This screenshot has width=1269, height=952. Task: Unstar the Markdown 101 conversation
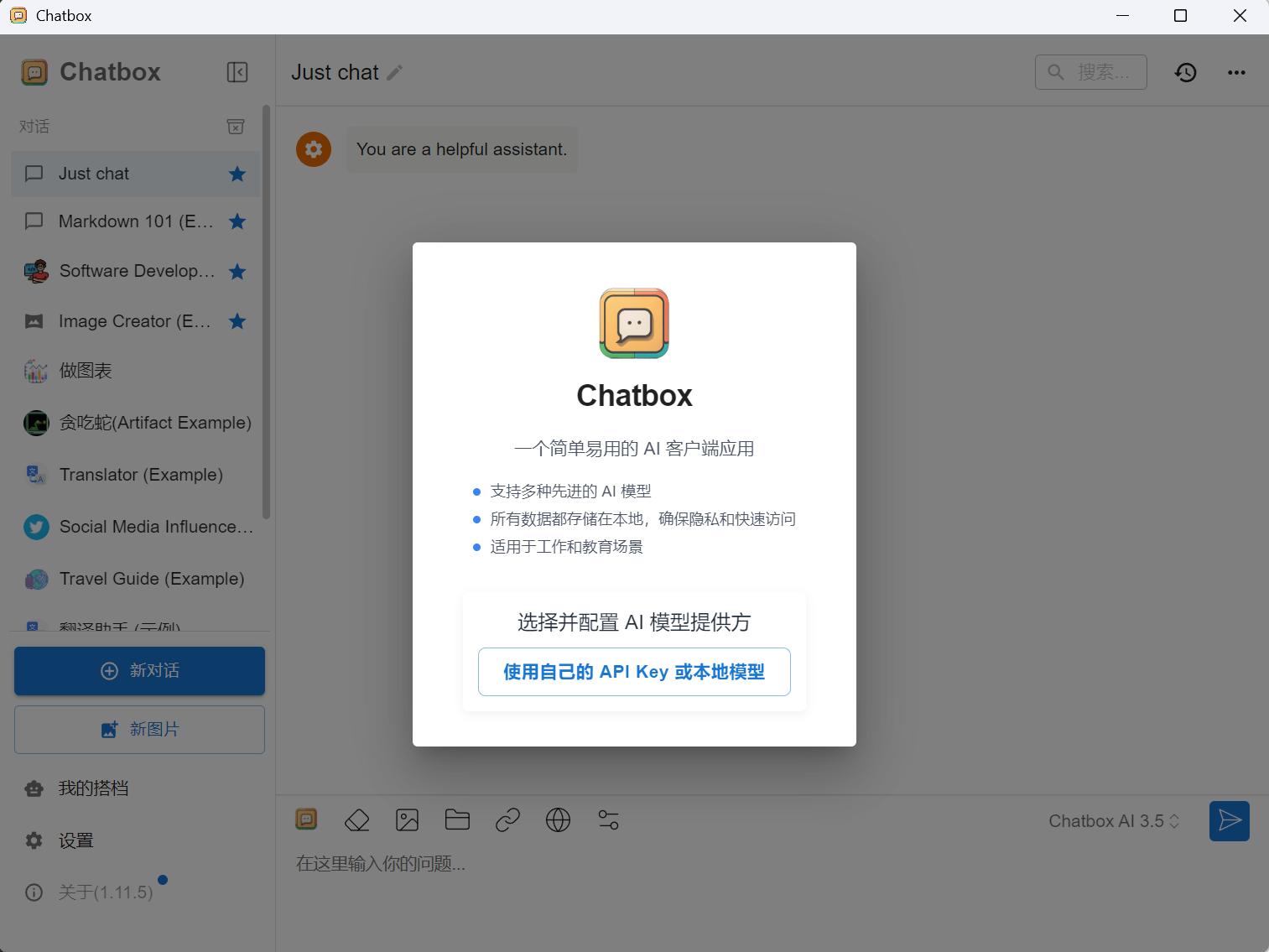(237, 221)
